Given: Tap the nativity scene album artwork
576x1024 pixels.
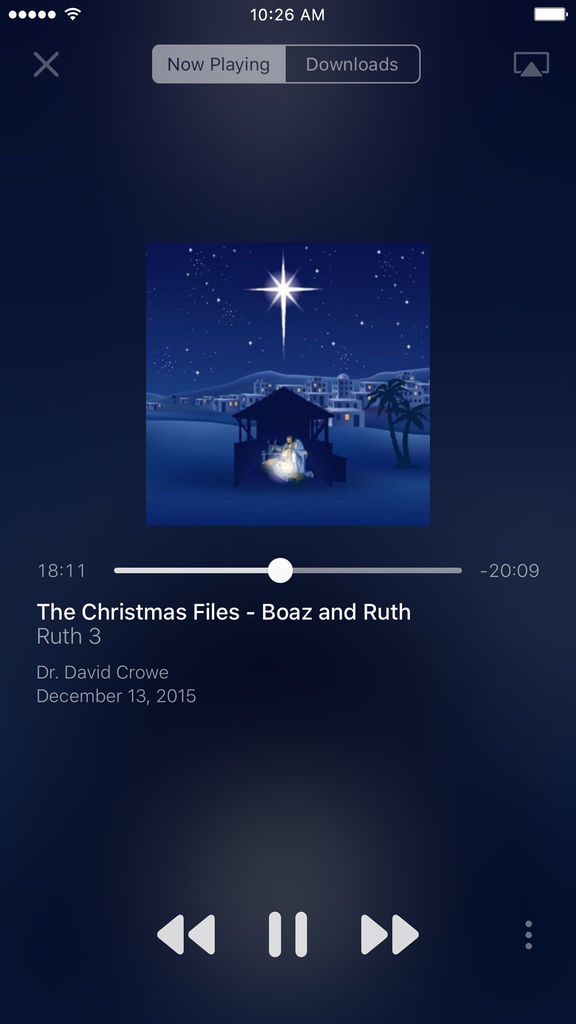Looking at the screenshot, I should 288,384.
